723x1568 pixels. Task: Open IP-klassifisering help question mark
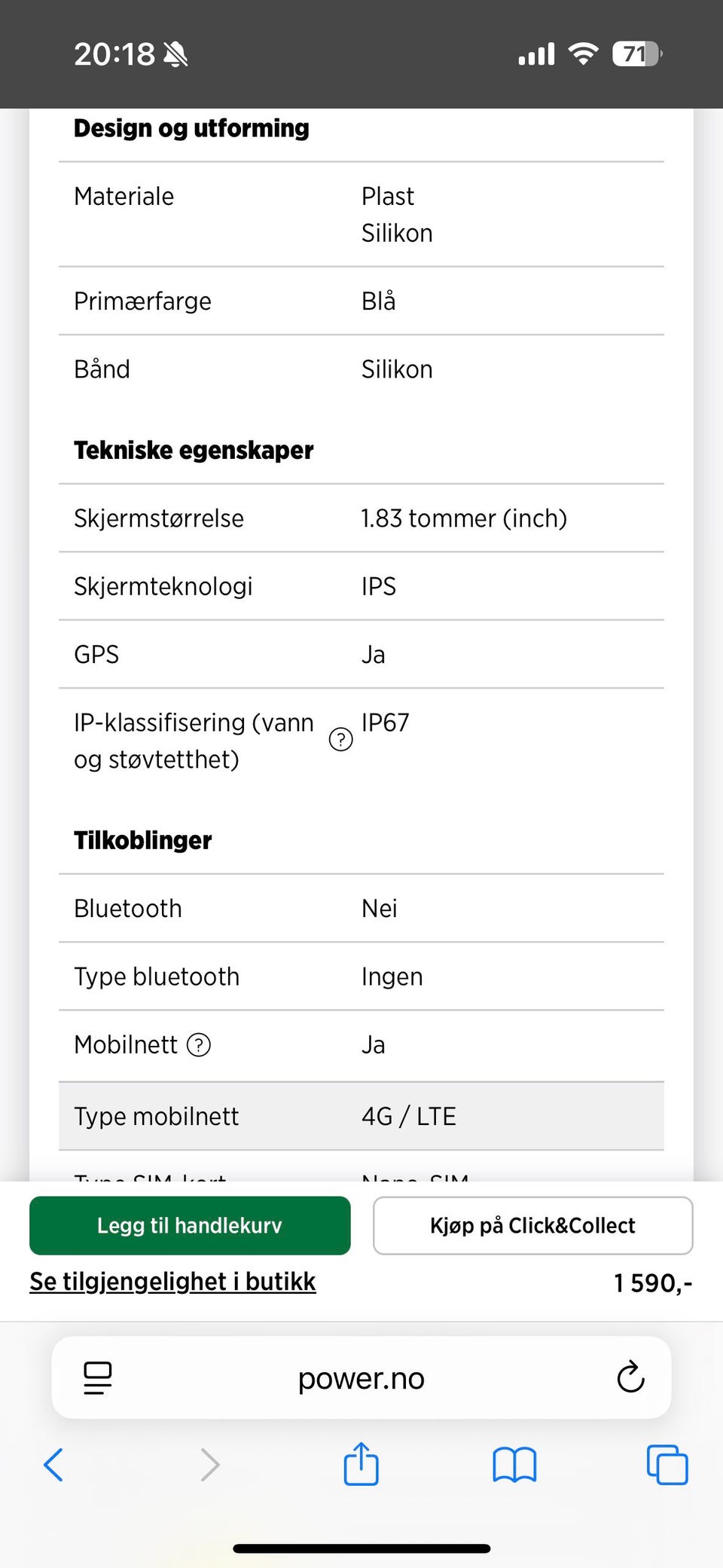click(341, 740)
